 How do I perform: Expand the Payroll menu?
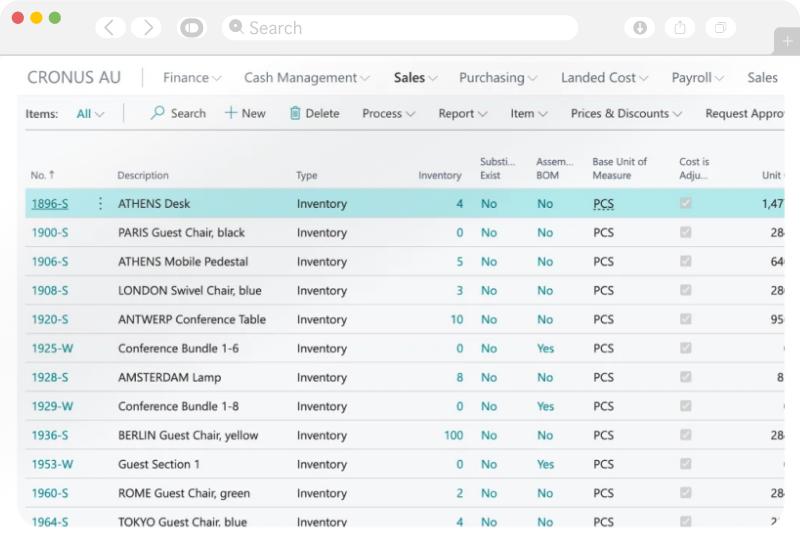pyautogui.click(x=697, y=78)
